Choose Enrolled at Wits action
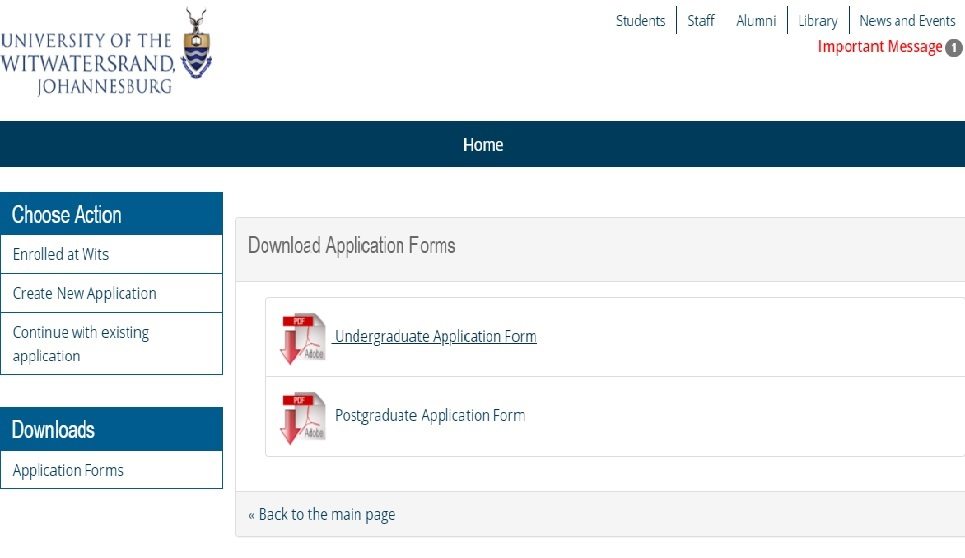The width and height of the screenshot is (965, 558). tap(111, 254)
